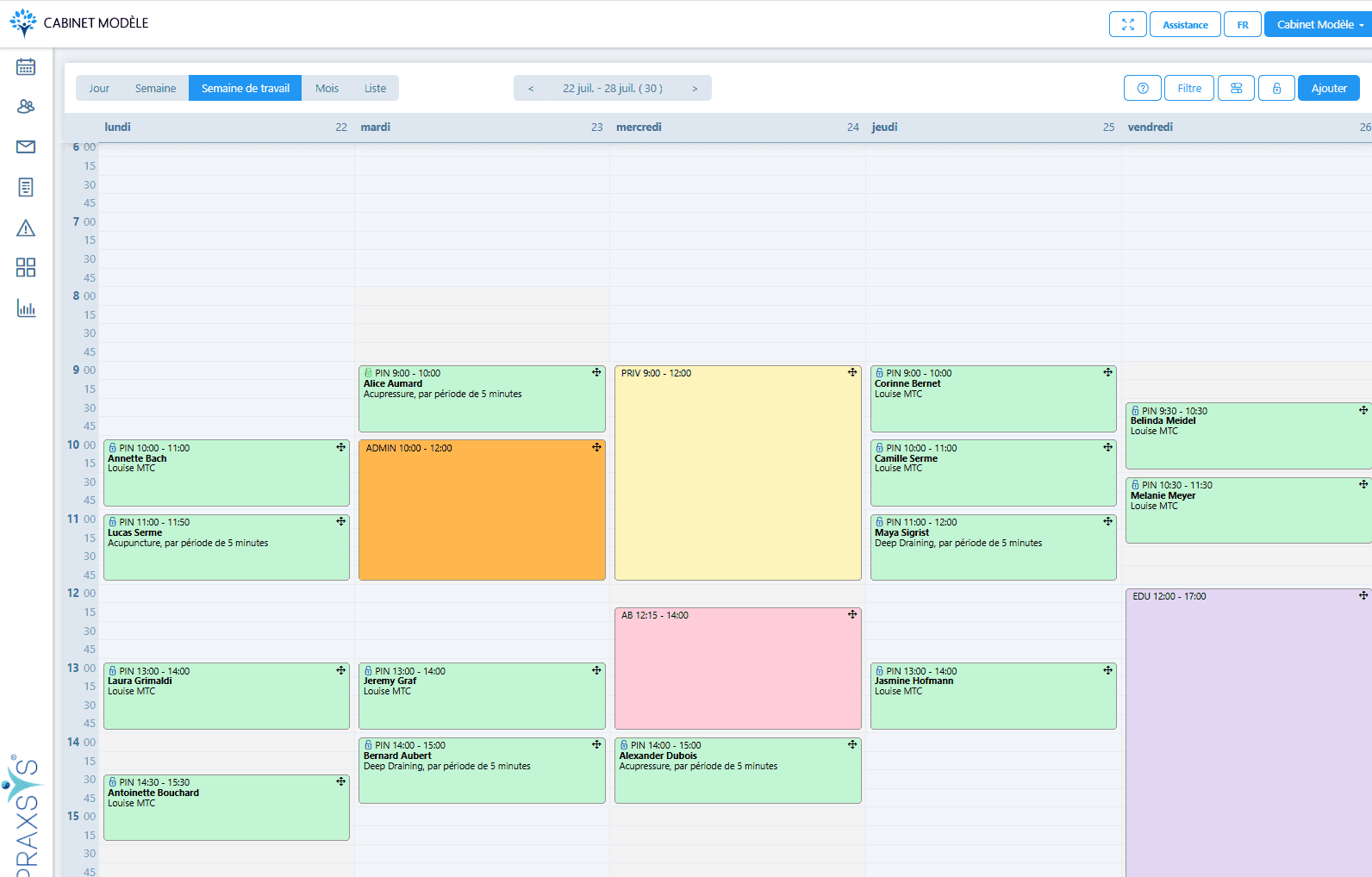Change language with FR button
Viewport: 1372px width, 877px height.
(x=1243, y=24)
